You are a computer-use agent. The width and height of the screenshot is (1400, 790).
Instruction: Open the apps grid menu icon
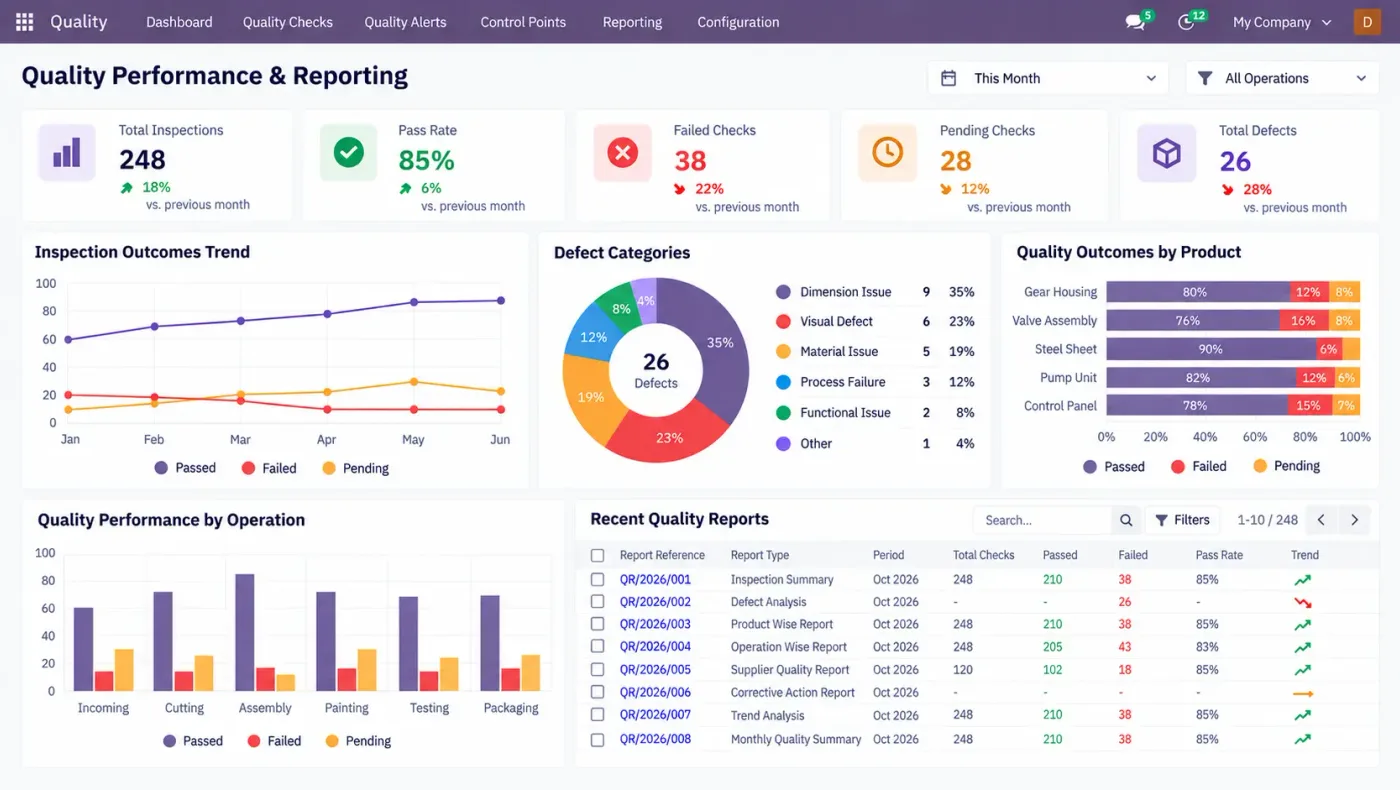pos(25,22)
